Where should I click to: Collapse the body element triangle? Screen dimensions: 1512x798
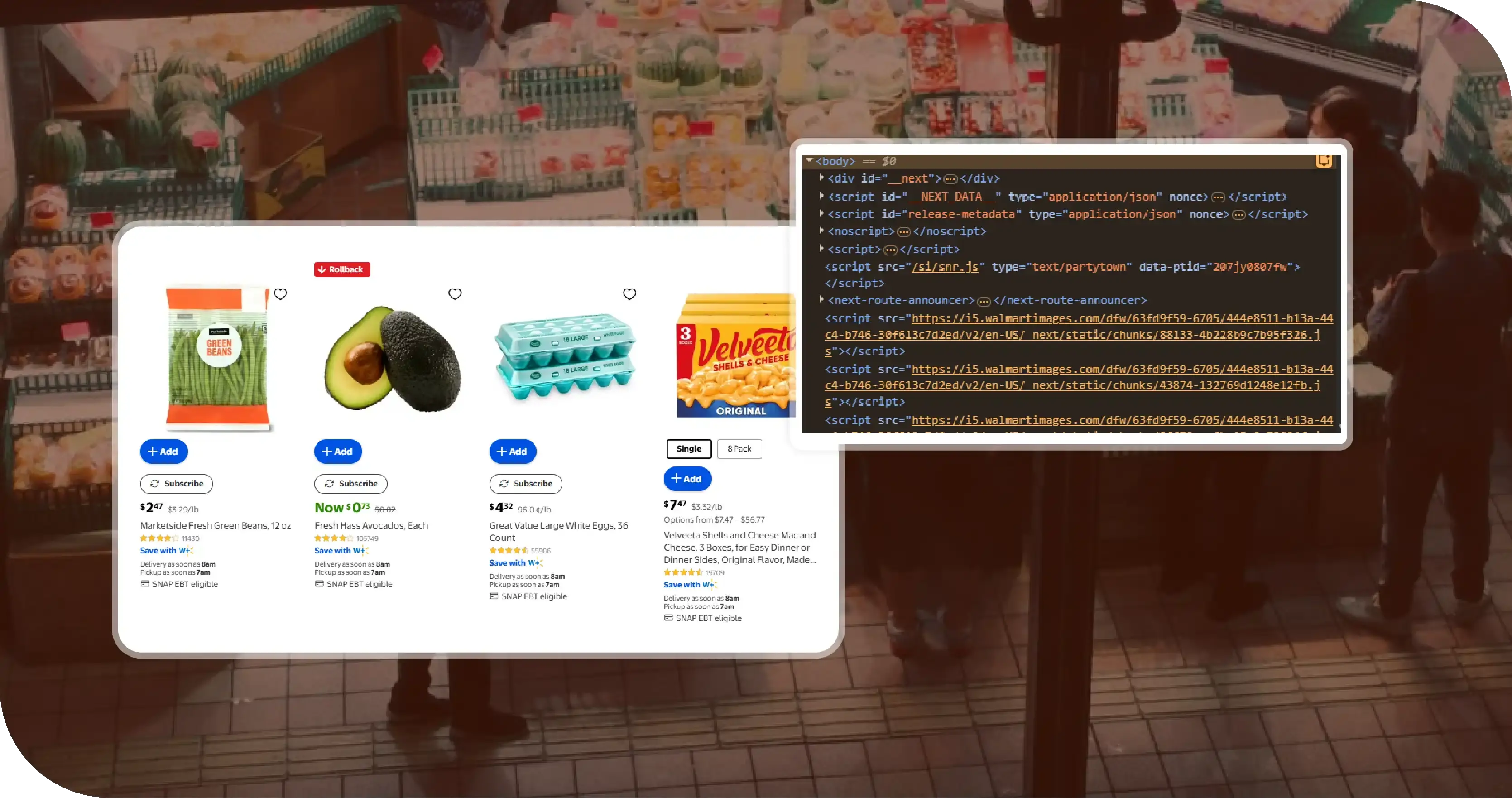[809, 160]
